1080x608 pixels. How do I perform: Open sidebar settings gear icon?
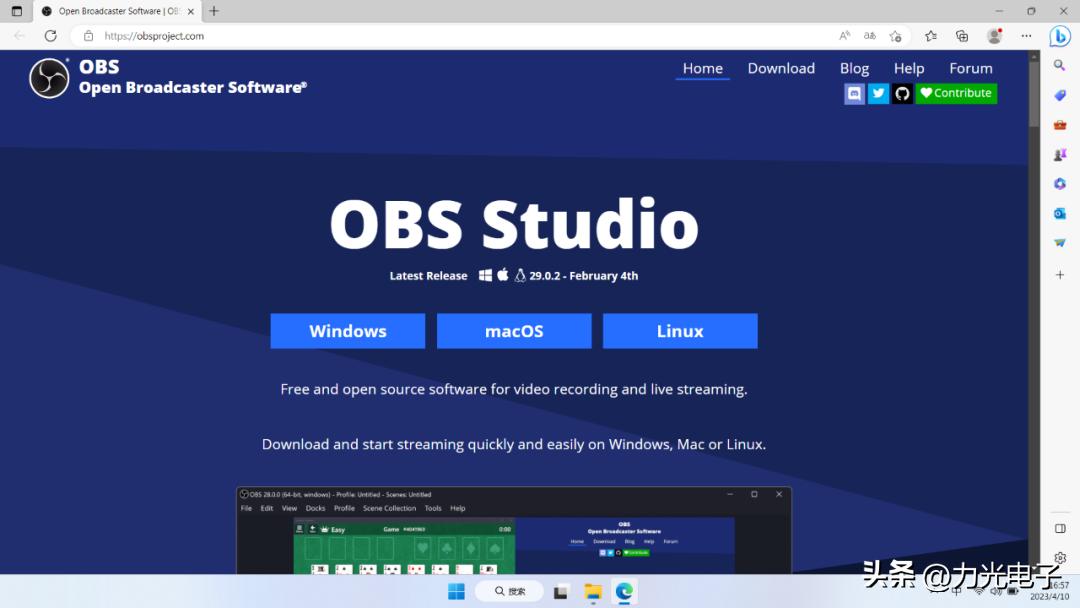(1060, 558)
